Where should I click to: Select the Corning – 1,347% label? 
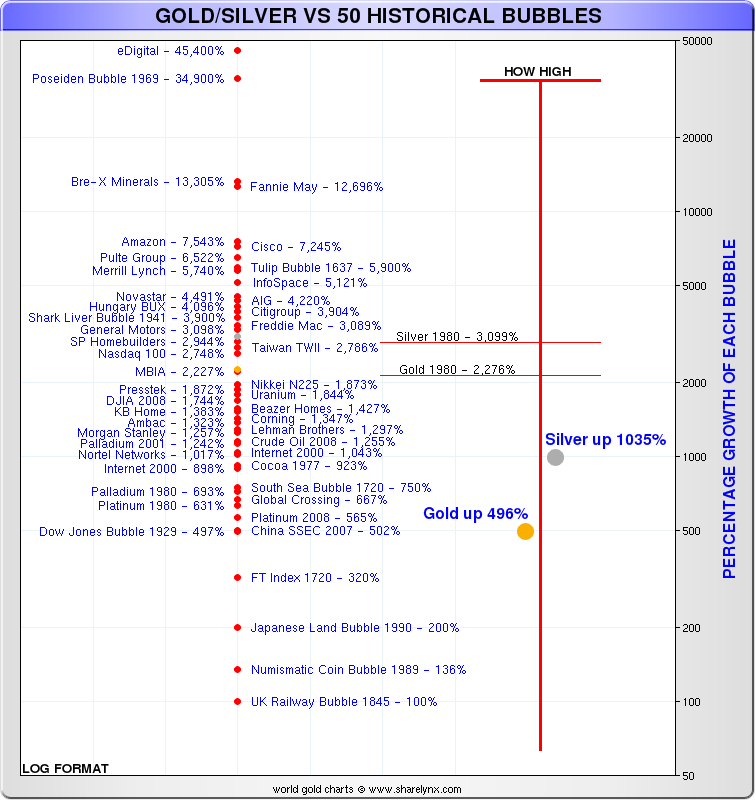click(x=302, y=419)
